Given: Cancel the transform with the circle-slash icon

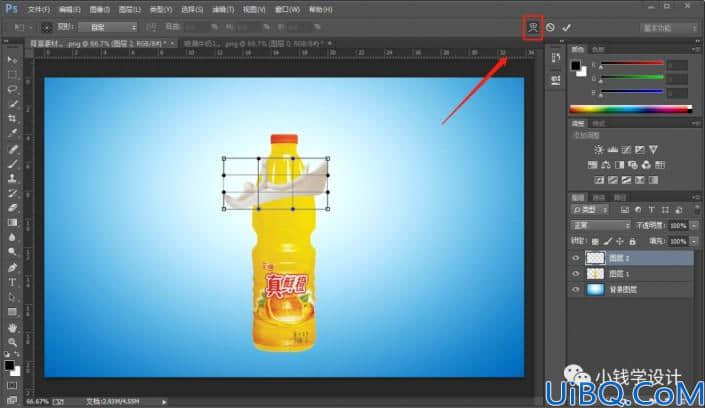Looking at the screenshot, I should (550, 28).
